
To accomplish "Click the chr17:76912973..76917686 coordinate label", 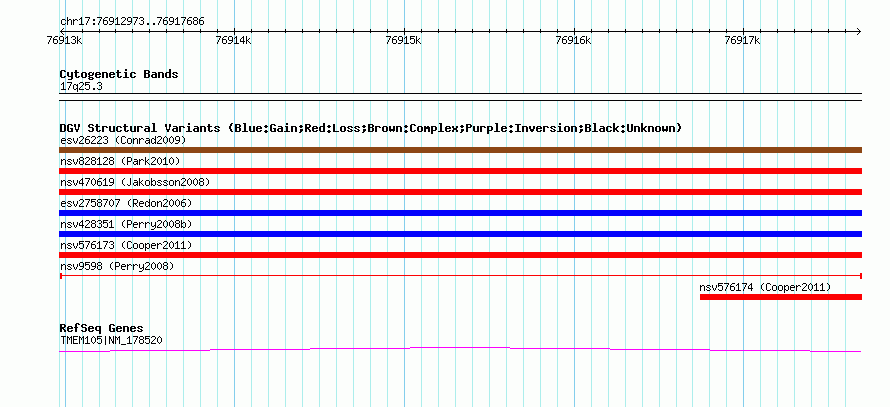I will point(132,22).
